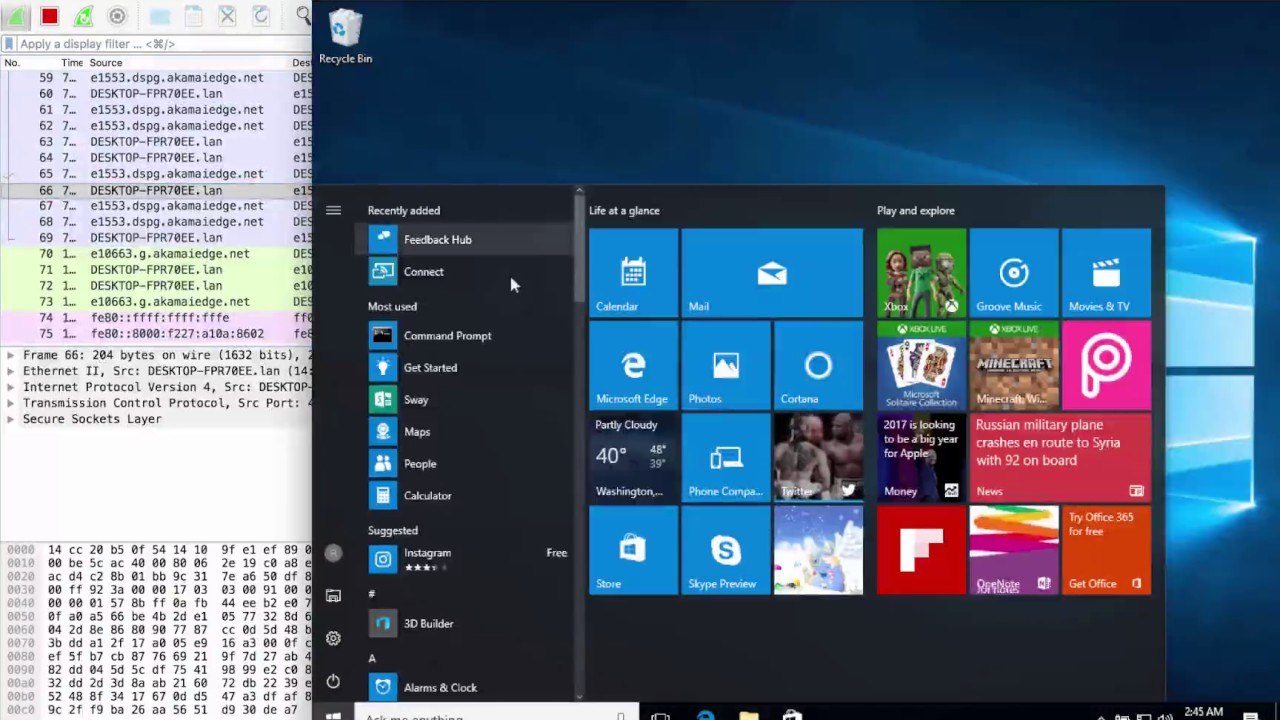Click the Start menu app list scrollbar
The height and width of the screenshot is (720, 1280).
(x=578, y=250)
